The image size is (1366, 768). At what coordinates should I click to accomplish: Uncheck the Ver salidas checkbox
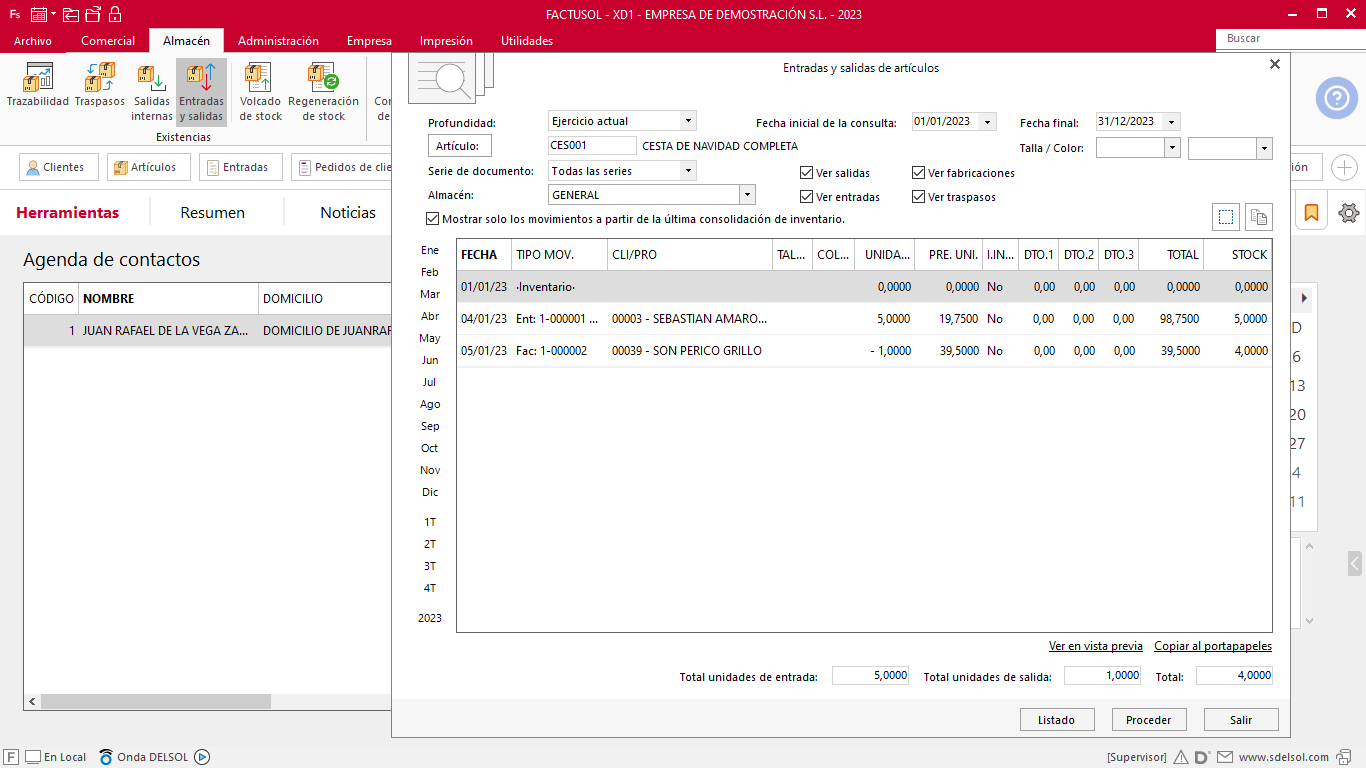click(x=807, y=173)
